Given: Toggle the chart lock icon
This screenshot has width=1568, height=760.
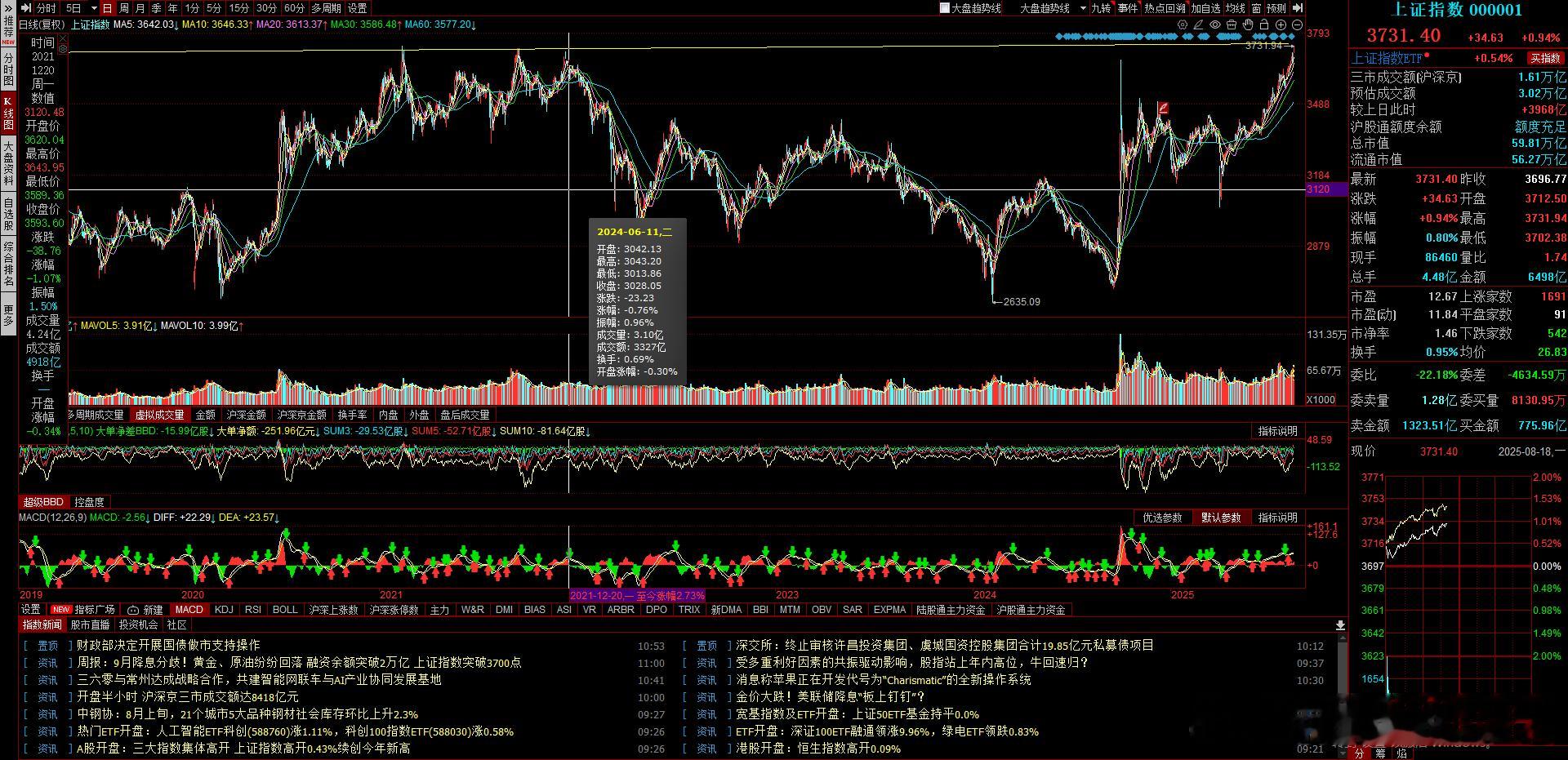Looking at the screenshot, I should click(1264, 24).
